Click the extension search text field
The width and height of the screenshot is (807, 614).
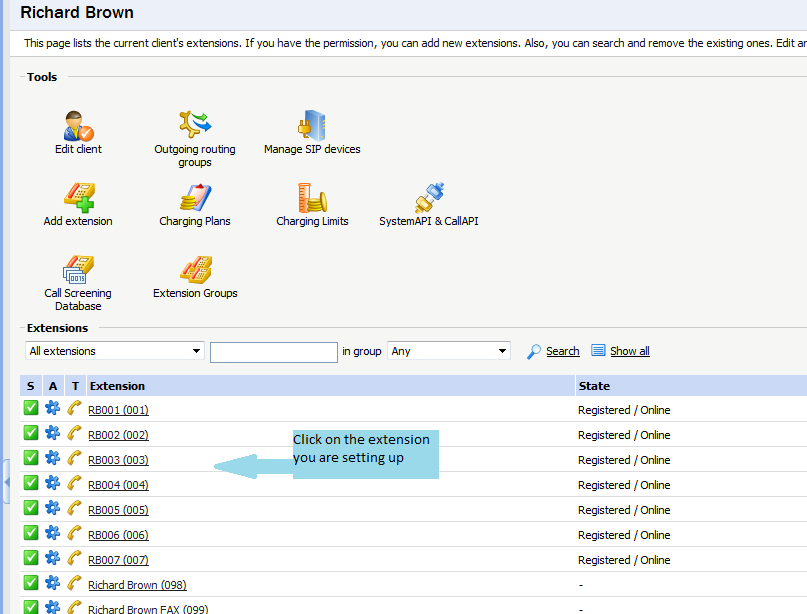(x=274, y=353)
